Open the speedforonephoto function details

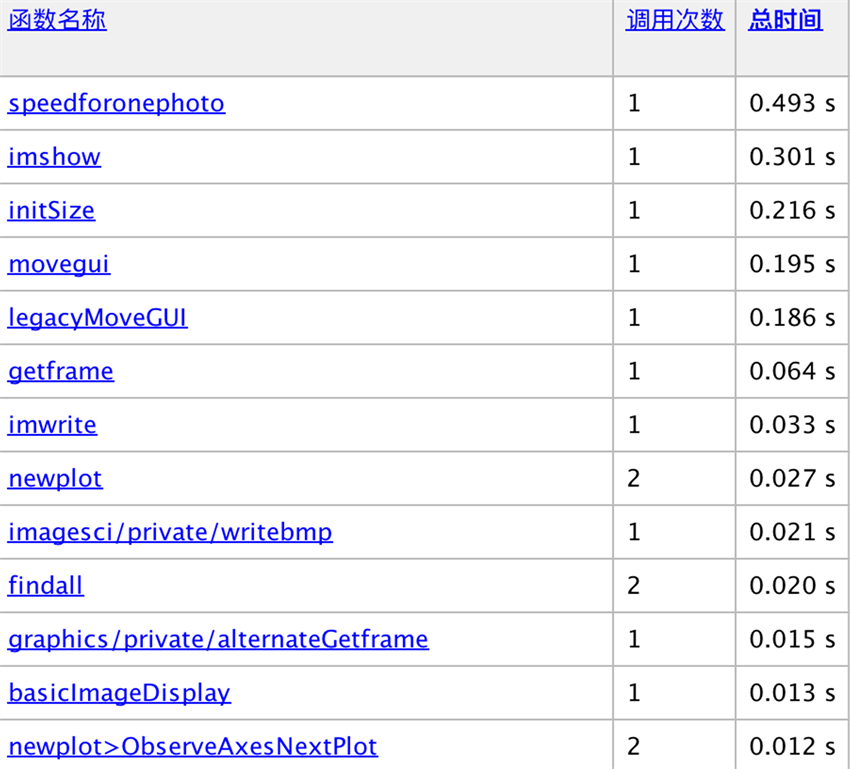116,103
